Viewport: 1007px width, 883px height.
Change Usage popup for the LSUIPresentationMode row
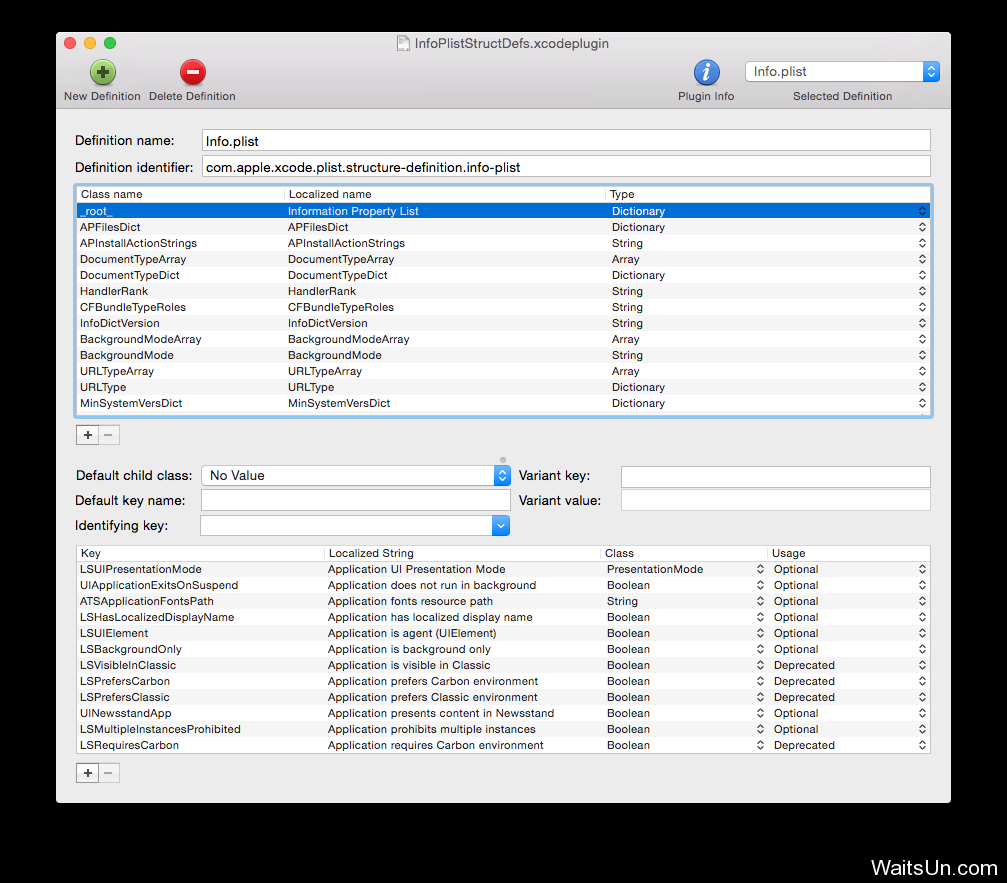point(922,569)
